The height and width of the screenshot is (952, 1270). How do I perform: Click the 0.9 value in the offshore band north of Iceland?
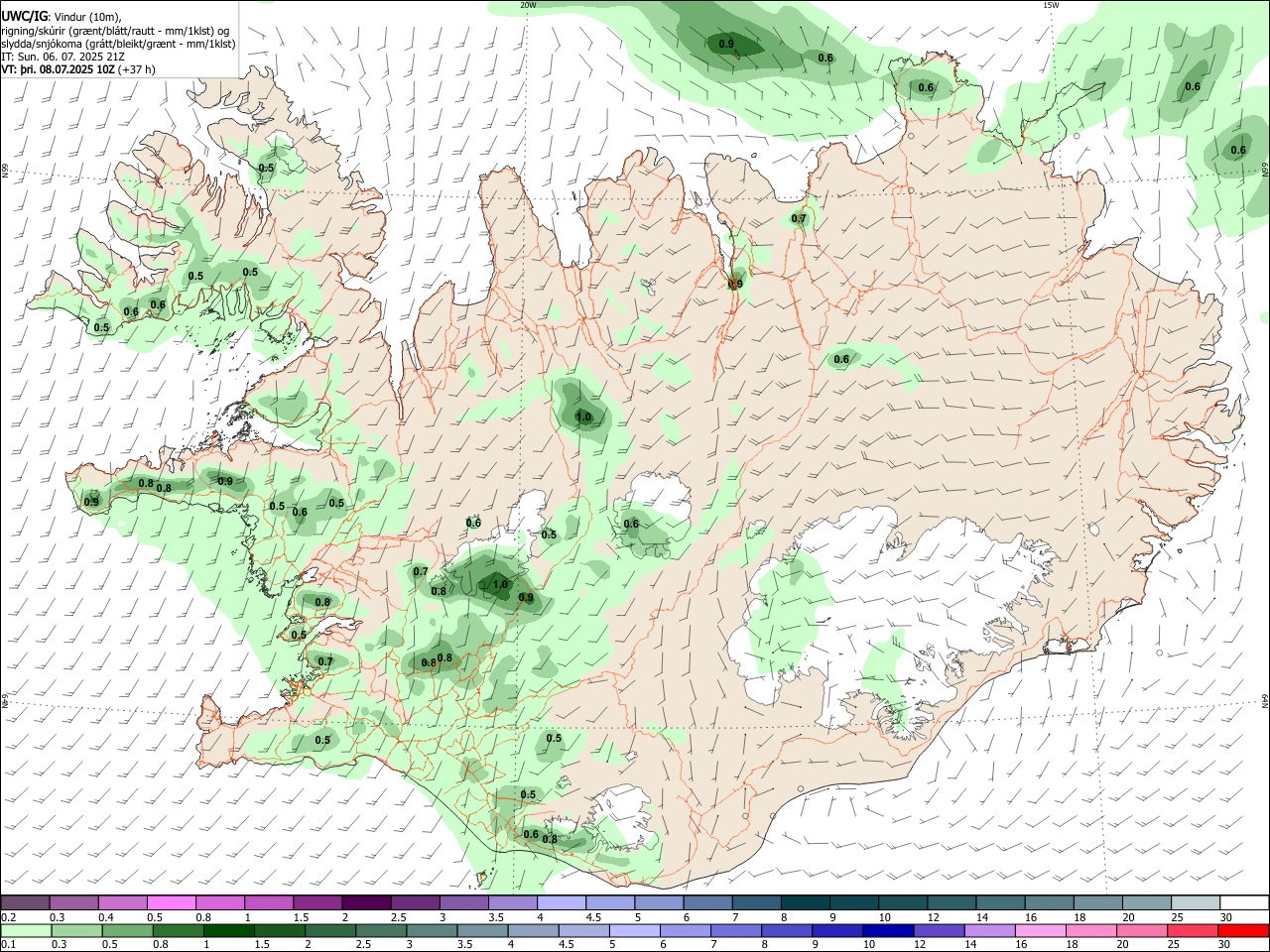point(726,44)
